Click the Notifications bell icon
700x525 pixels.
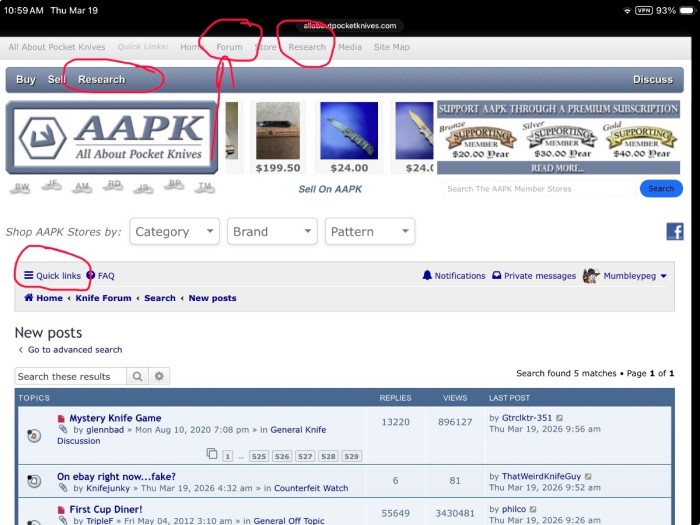click(x=427, y=275)
